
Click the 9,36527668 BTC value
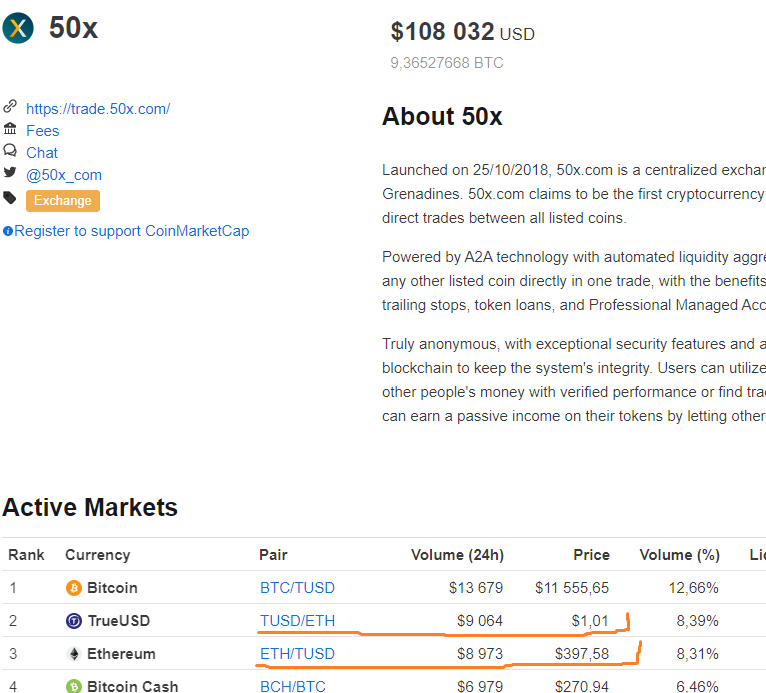click(447, 63)
